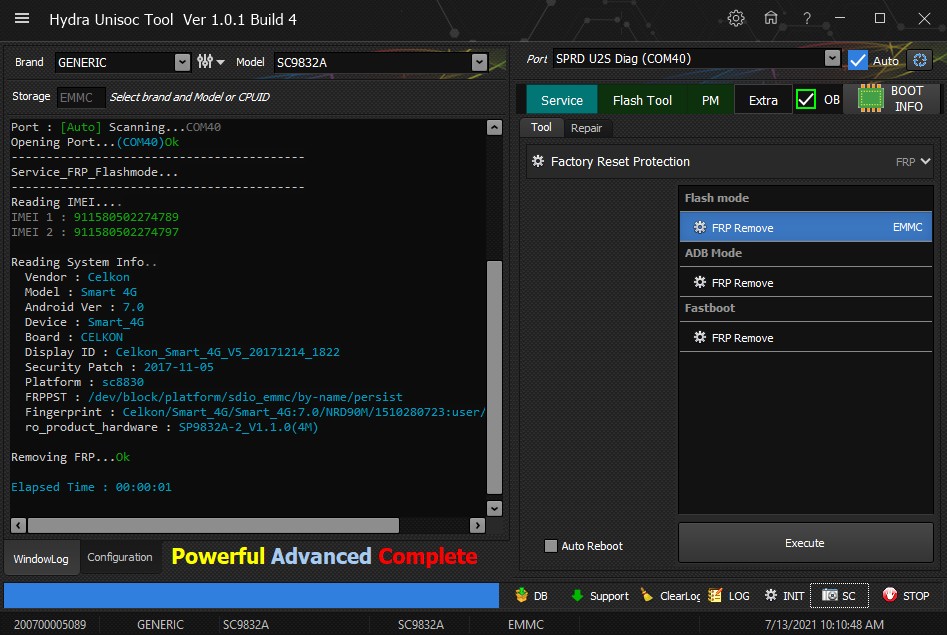Click IMEI 2 value 911580502274797

tap(126, 232)
